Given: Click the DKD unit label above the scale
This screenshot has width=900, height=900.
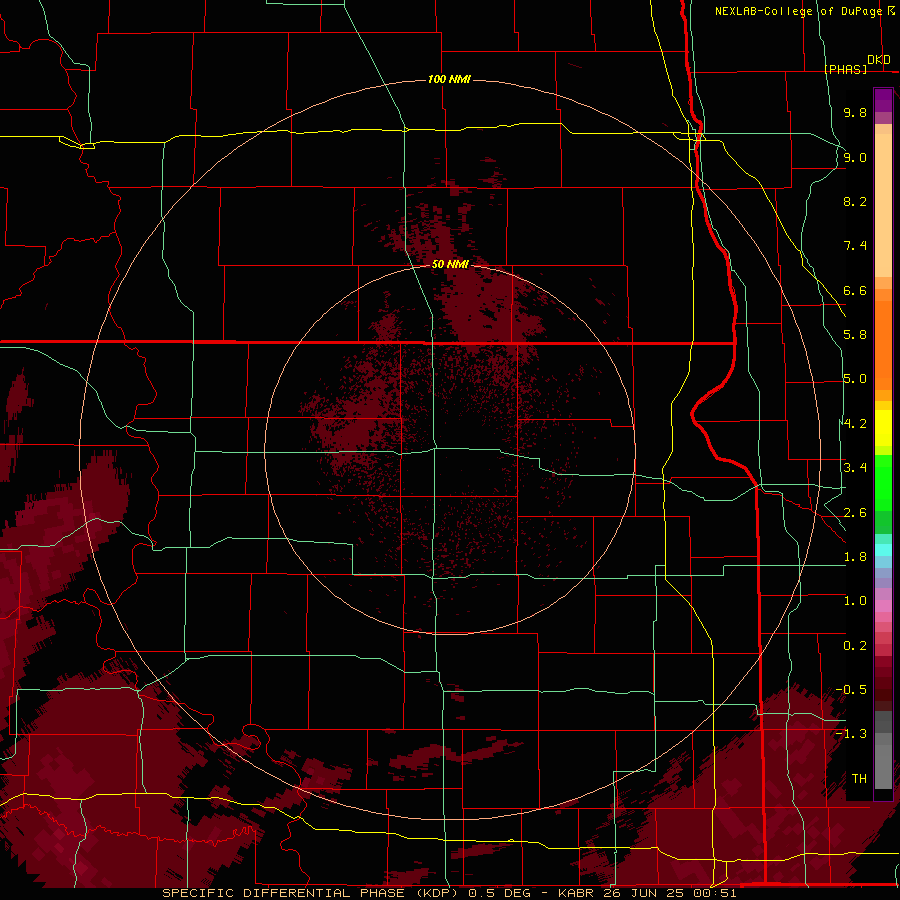Looking at the screenshot, I should point(879,60).
